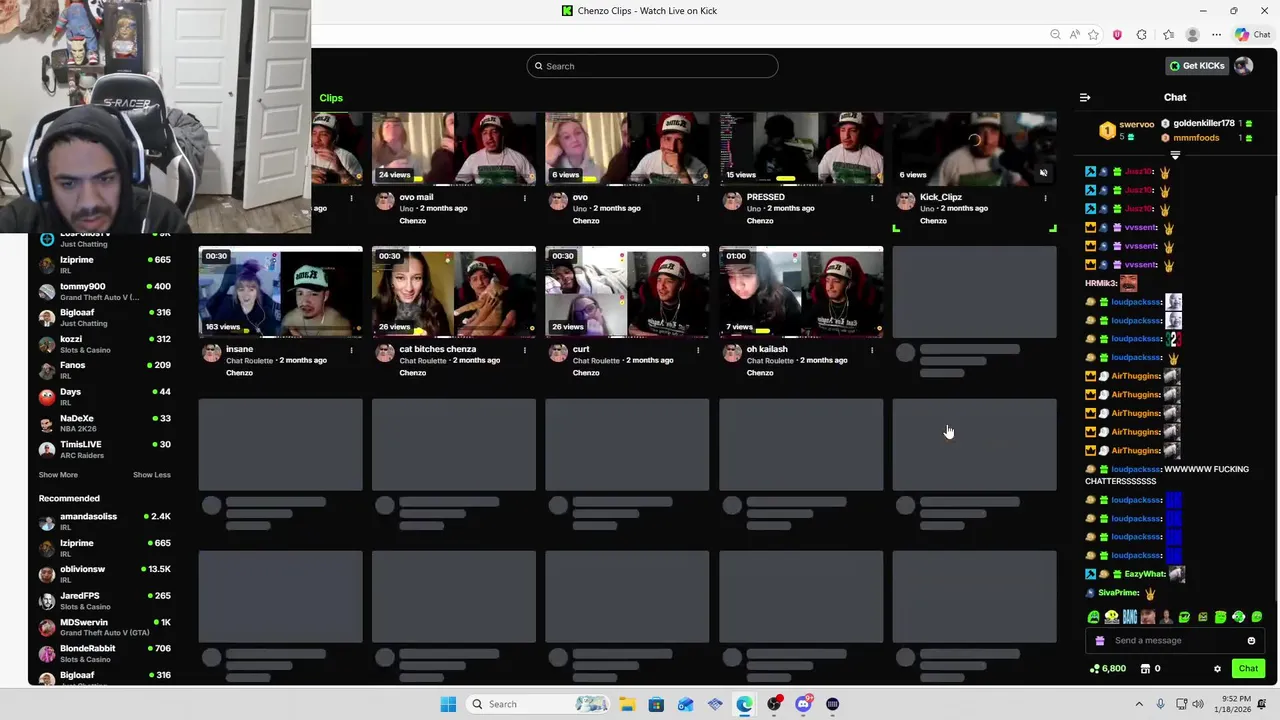Click the Windows Start button
The width and height of the screenshot is (1280, 720).
click(x=448, y=704)
